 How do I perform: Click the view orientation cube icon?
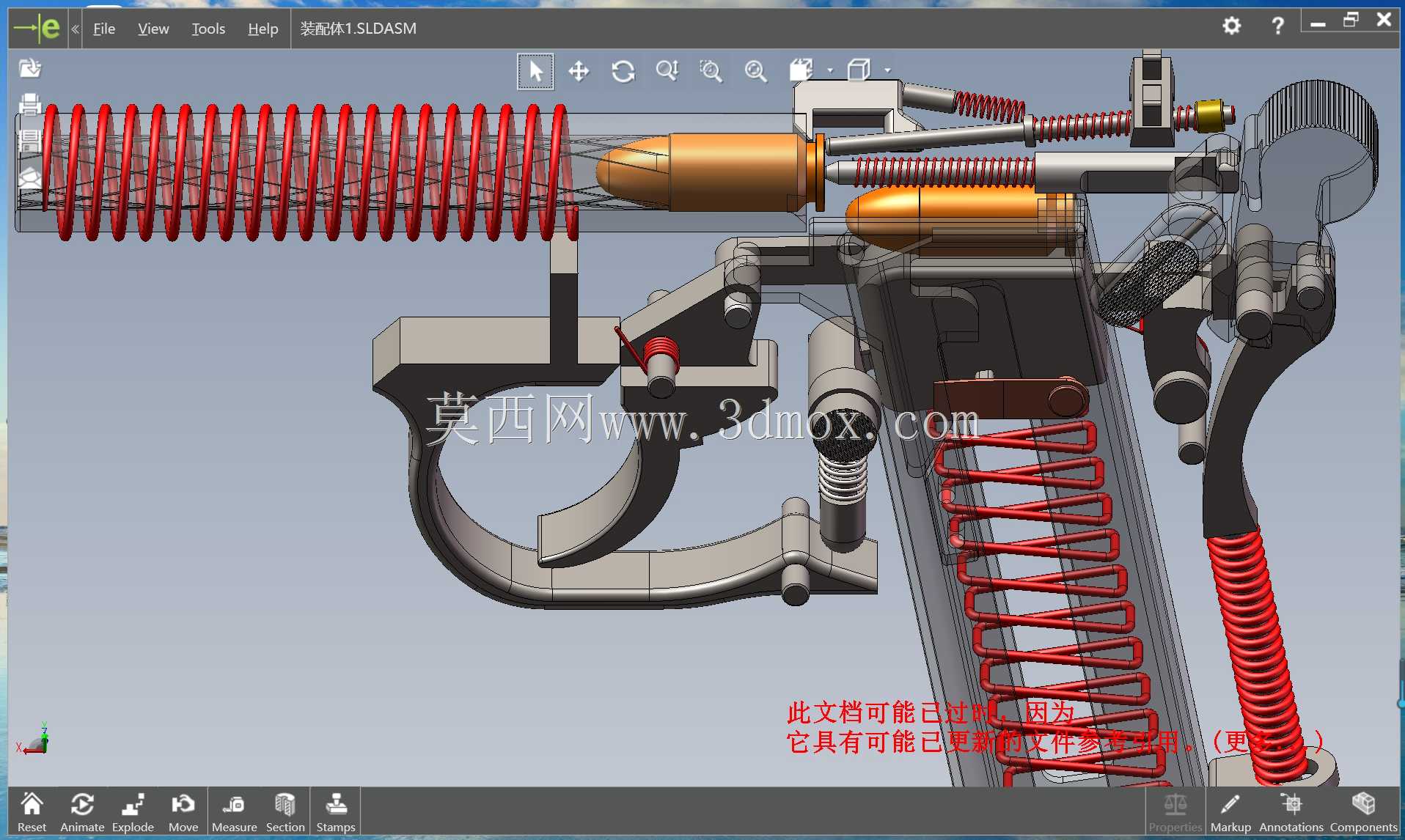click(859, 70)
